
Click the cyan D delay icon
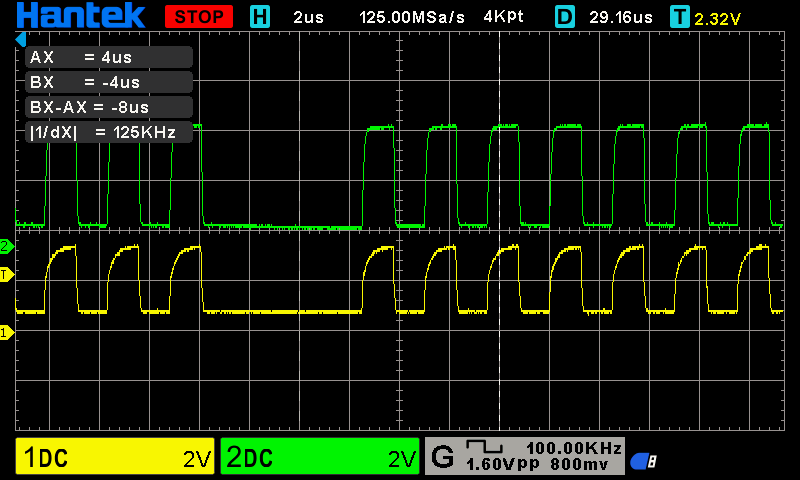point(565,17)
